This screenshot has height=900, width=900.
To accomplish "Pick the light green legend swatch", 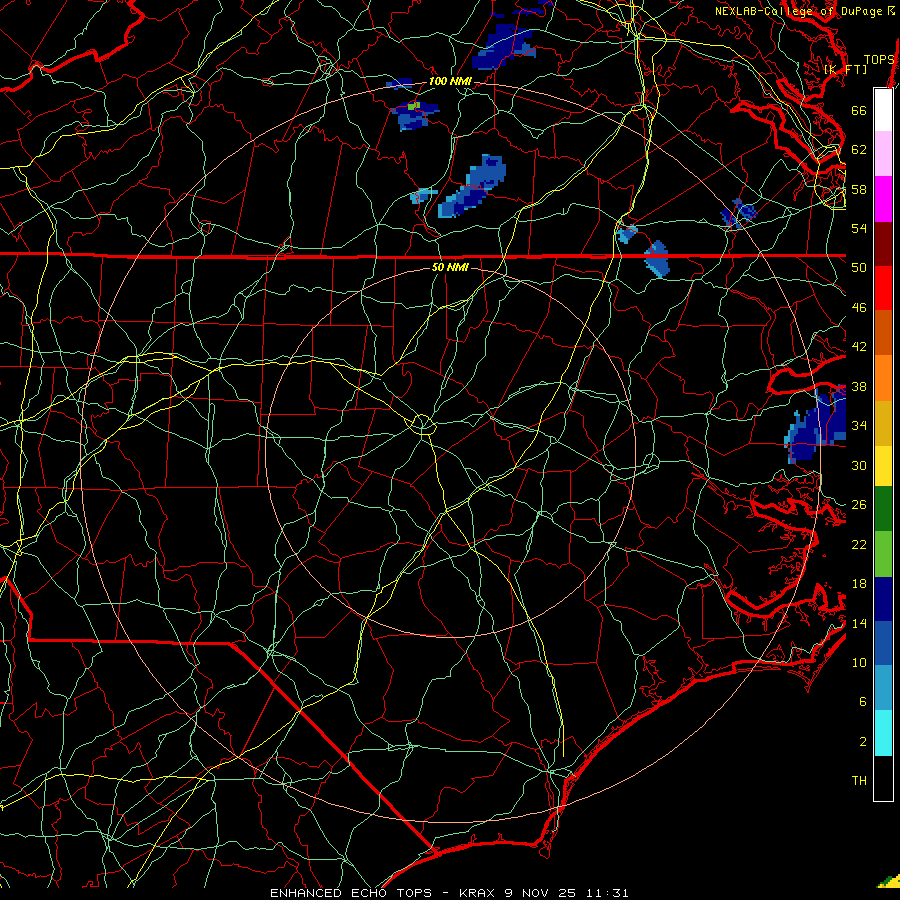I will tap(883, 554).
